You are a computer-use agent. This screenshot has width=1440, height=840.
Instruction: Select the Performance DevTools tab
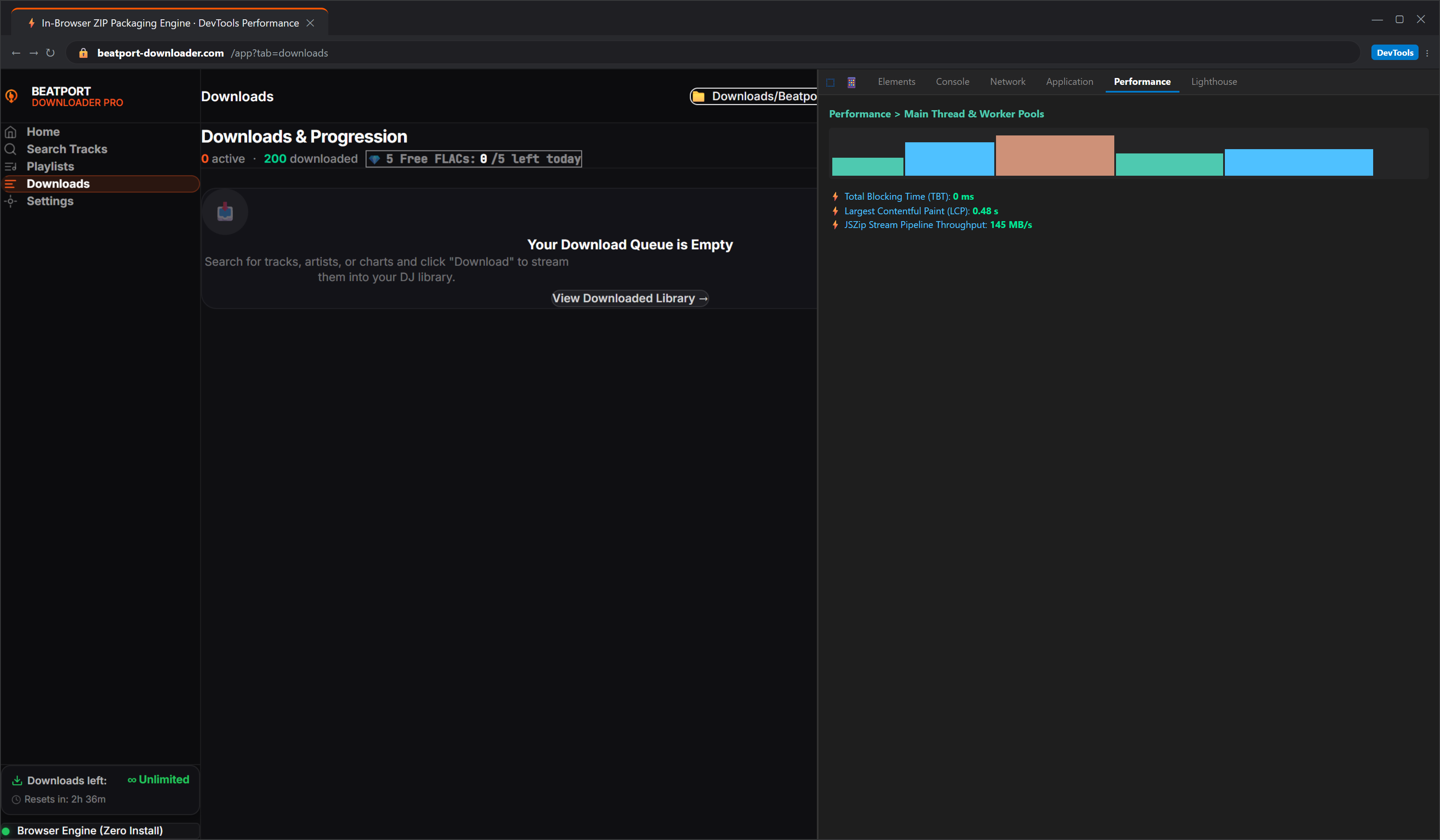1142,82
